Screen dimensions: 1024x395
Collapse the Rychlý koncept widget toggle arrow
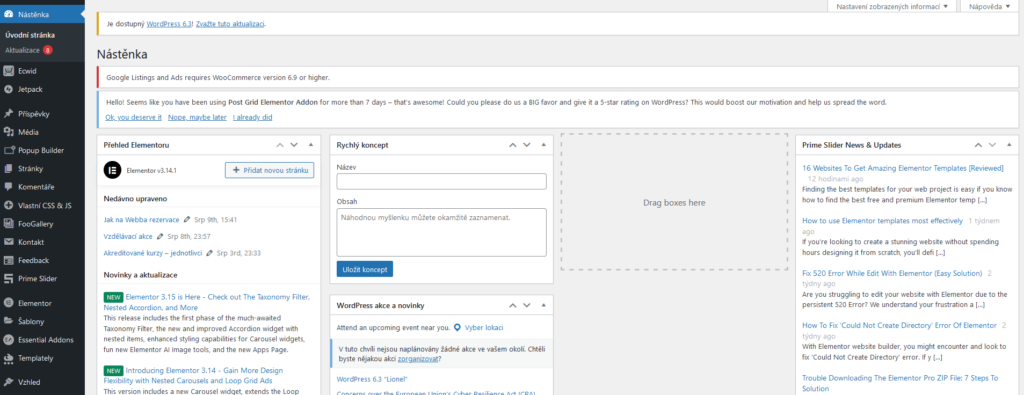coord(543,145)
